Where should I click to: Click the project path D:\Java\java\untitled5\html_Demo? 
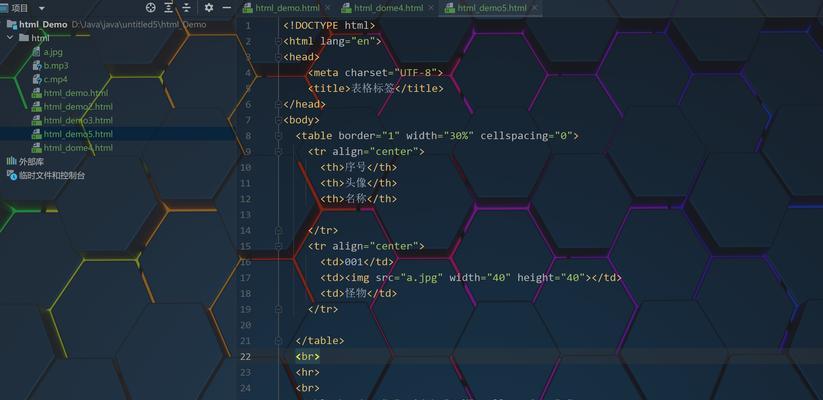click(139, 24)
